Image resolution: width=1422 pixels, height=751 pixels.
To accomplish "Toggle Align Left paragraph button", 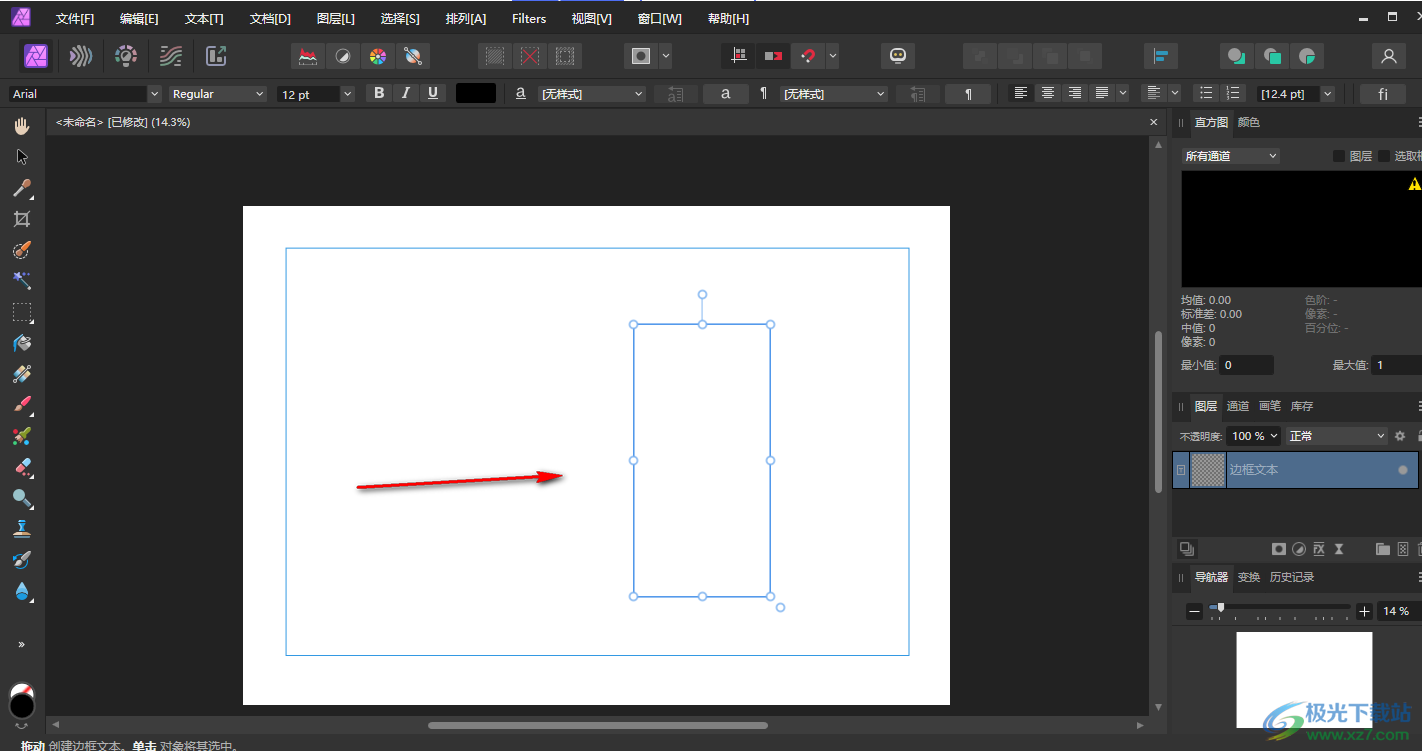I will pyautogui.click(x=1021, y=93).
